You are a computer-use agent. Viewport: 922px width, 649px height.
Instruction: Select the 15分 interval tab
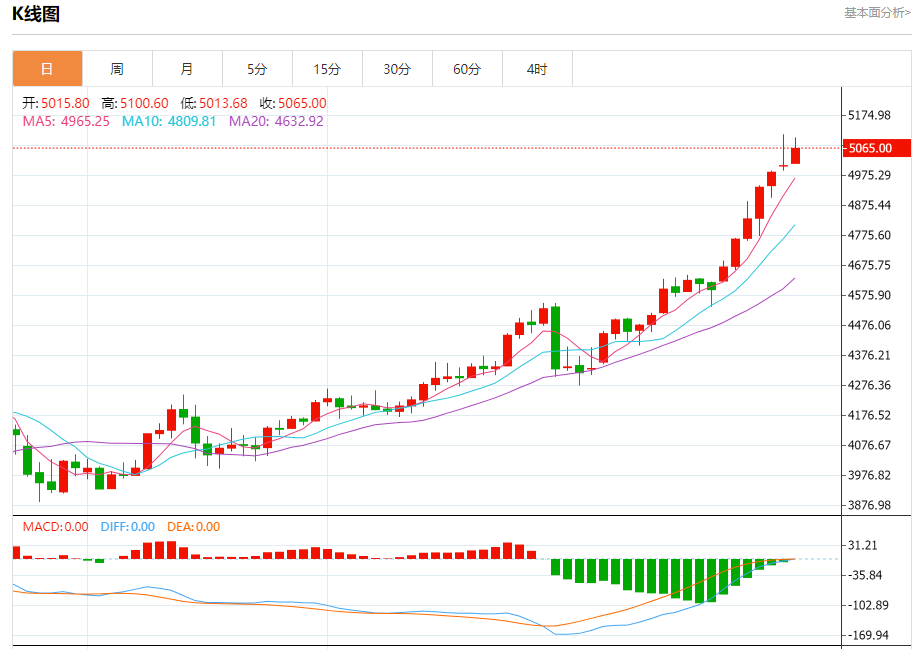327,69
